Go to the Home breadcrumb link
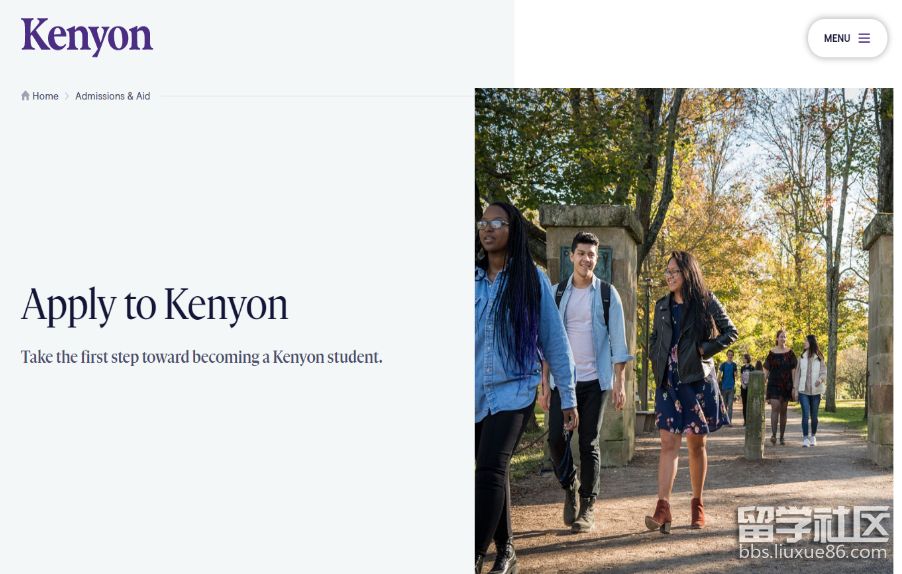 pos(45,96)
